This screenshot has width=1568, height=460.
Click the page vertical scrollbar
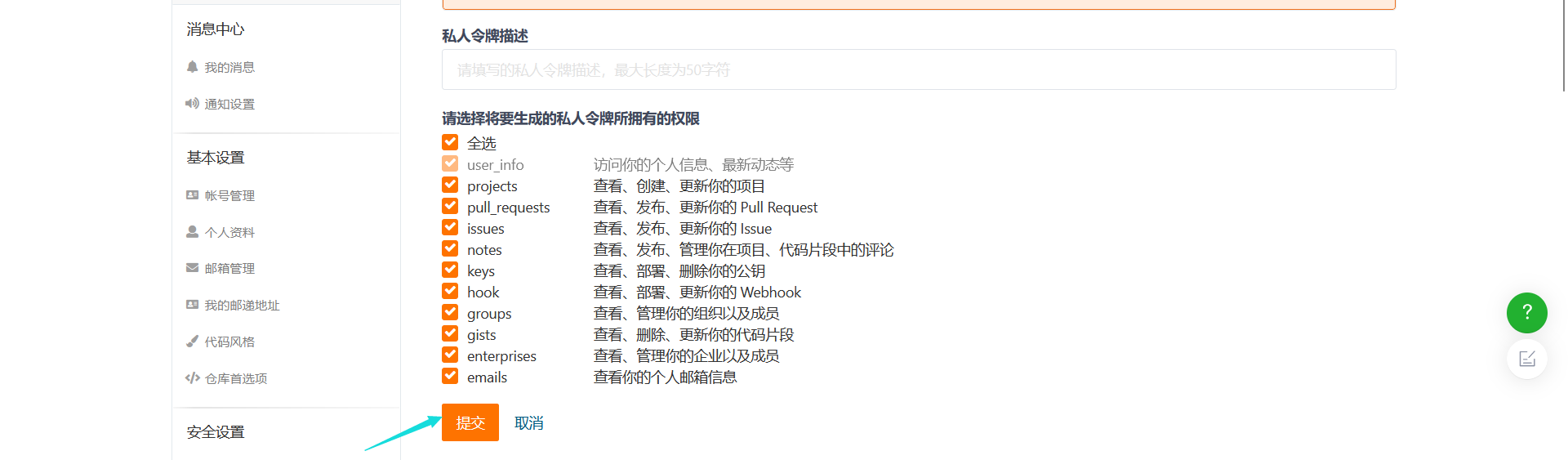pyautogui.click(x=1563, y=46)
